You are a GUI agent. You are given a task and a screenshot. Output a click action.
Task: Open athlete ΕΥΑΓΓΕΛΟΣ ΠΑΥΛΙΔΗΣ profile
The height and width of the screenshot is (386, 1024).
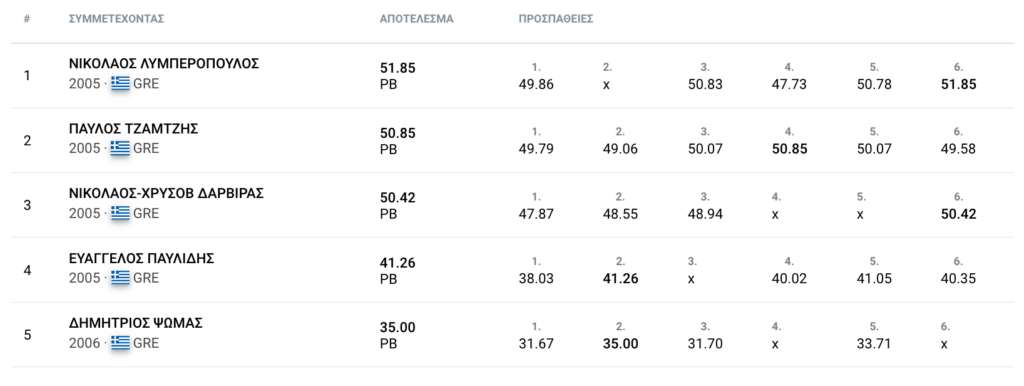click(142, 258)
